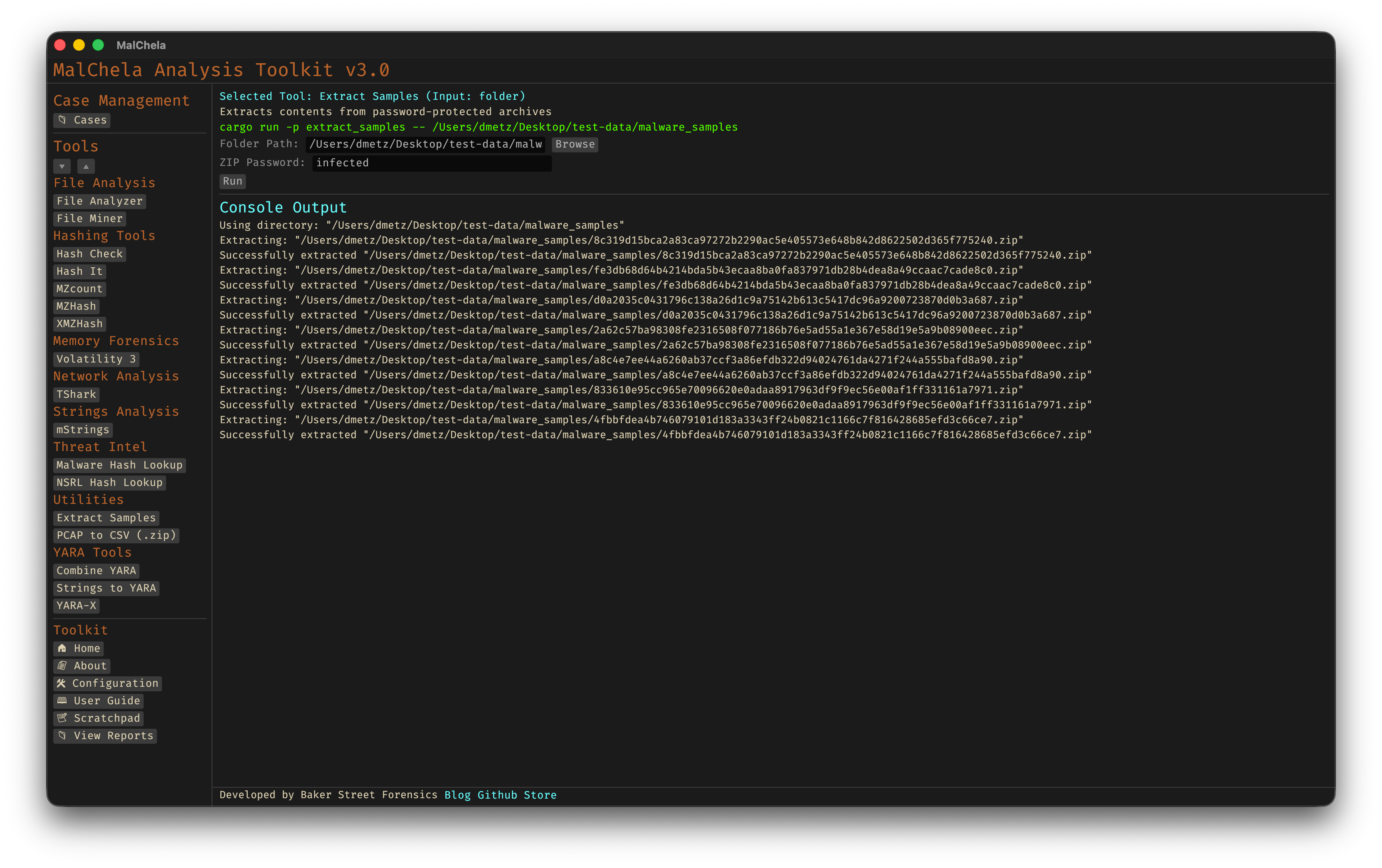Click Successfully extracted line for 833610e9 zip
The image size is (1382, 868).
(655, 405)
